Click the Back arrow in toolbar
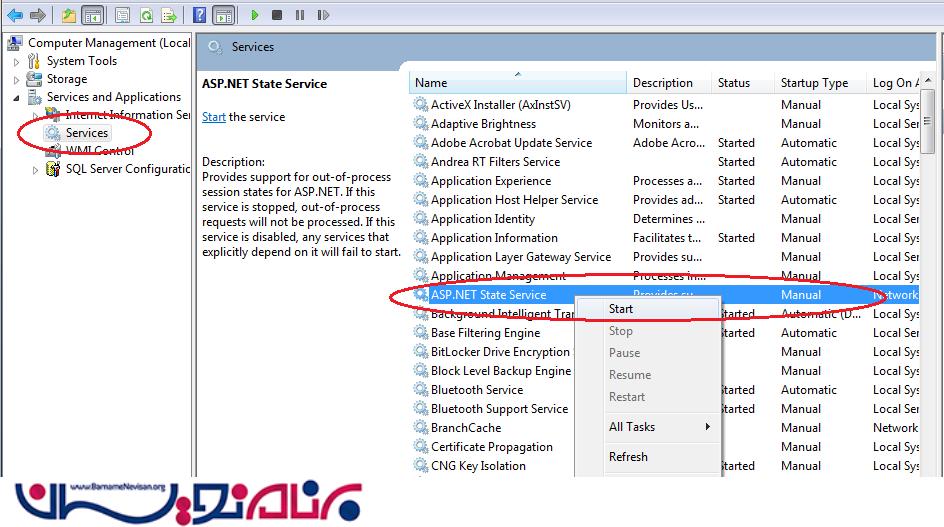944x527 pixels. tap(15, 15)
